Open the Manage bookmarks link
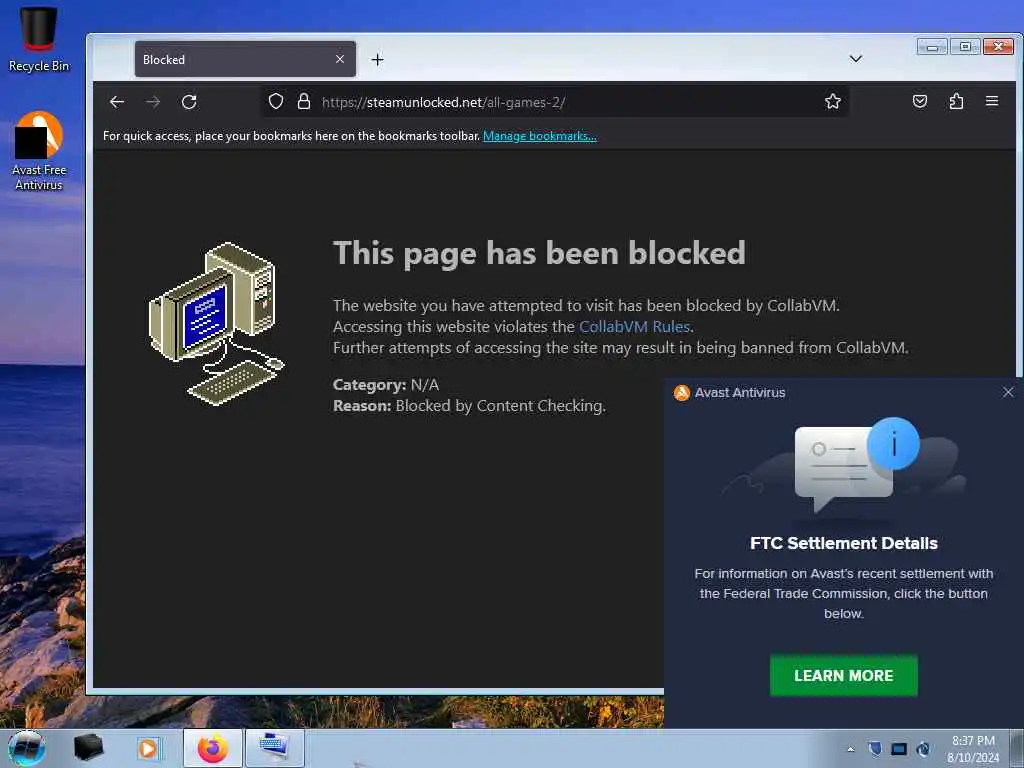Screen dimensions: 1024x768 (x=539, y=136)
